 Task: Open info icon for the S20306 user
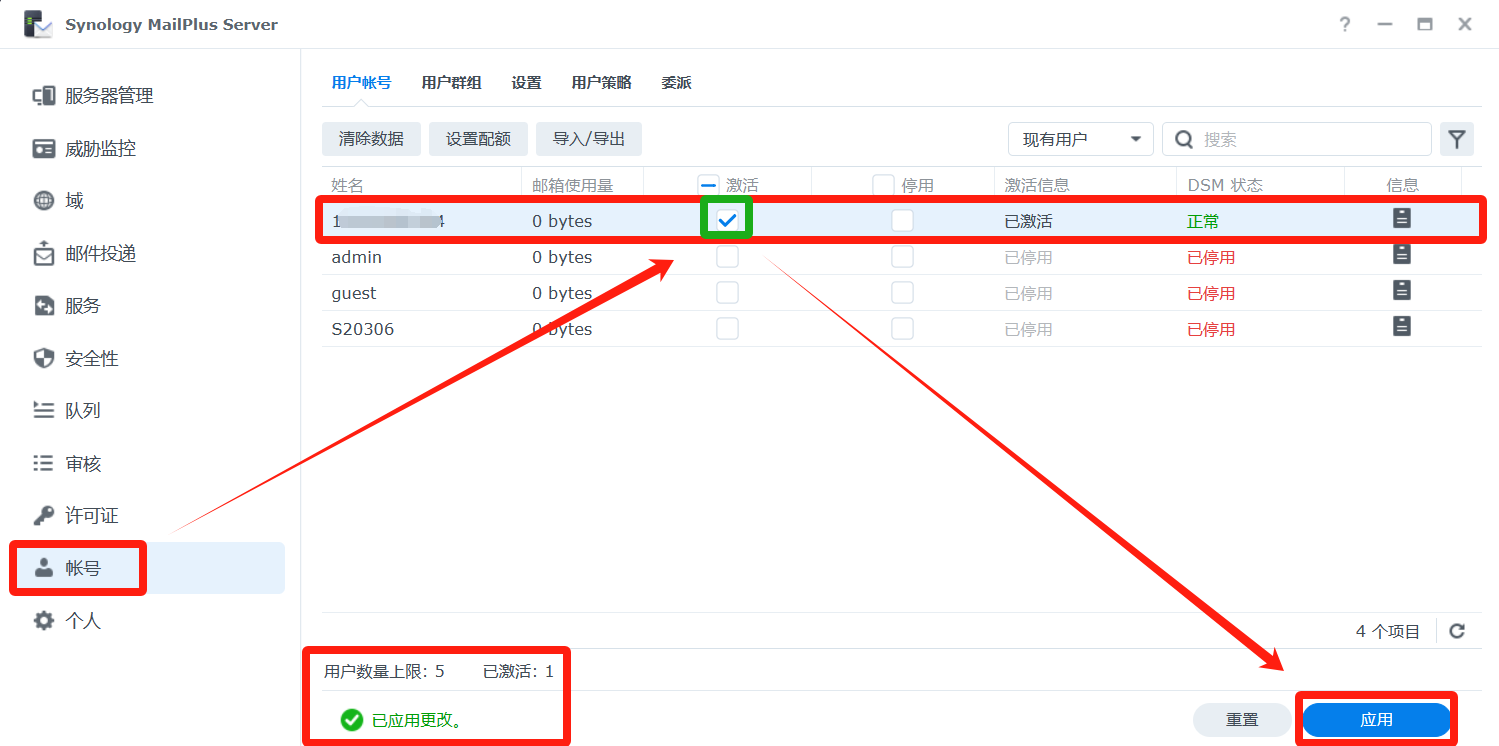point(1402,327)
